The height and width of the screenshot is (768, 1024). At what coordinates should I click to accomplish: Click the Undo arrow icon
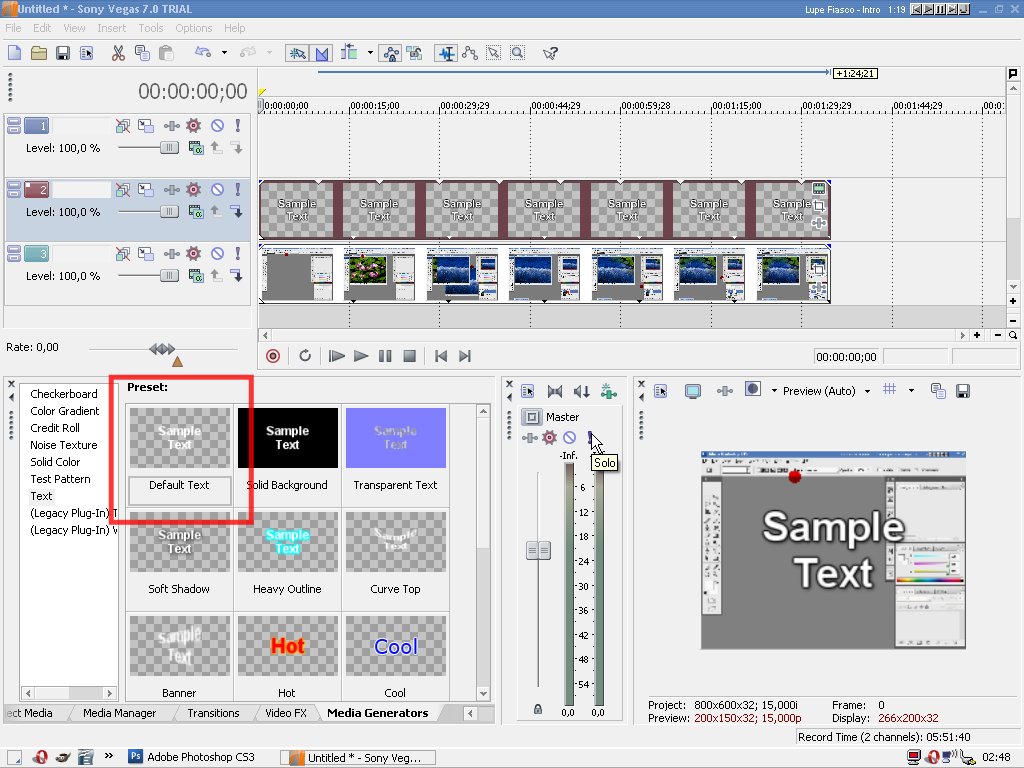pyautogui.click(x=203, y=53)
